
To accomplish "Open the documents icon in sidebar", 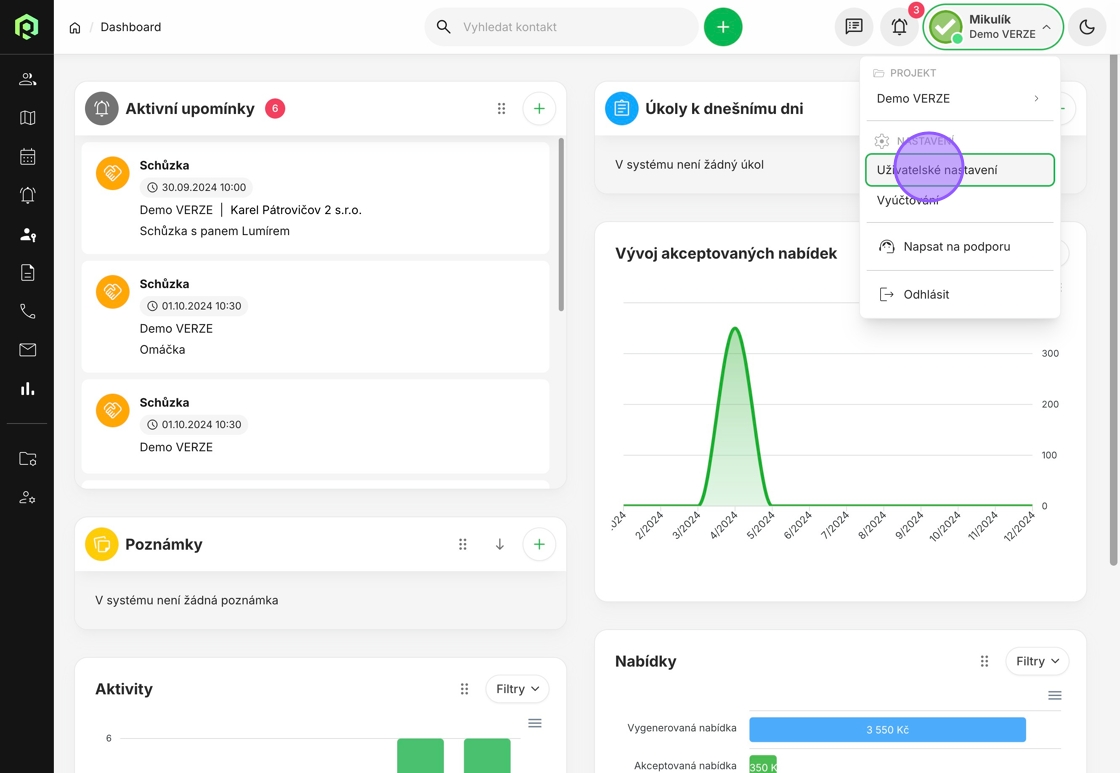I will (27, 273).
